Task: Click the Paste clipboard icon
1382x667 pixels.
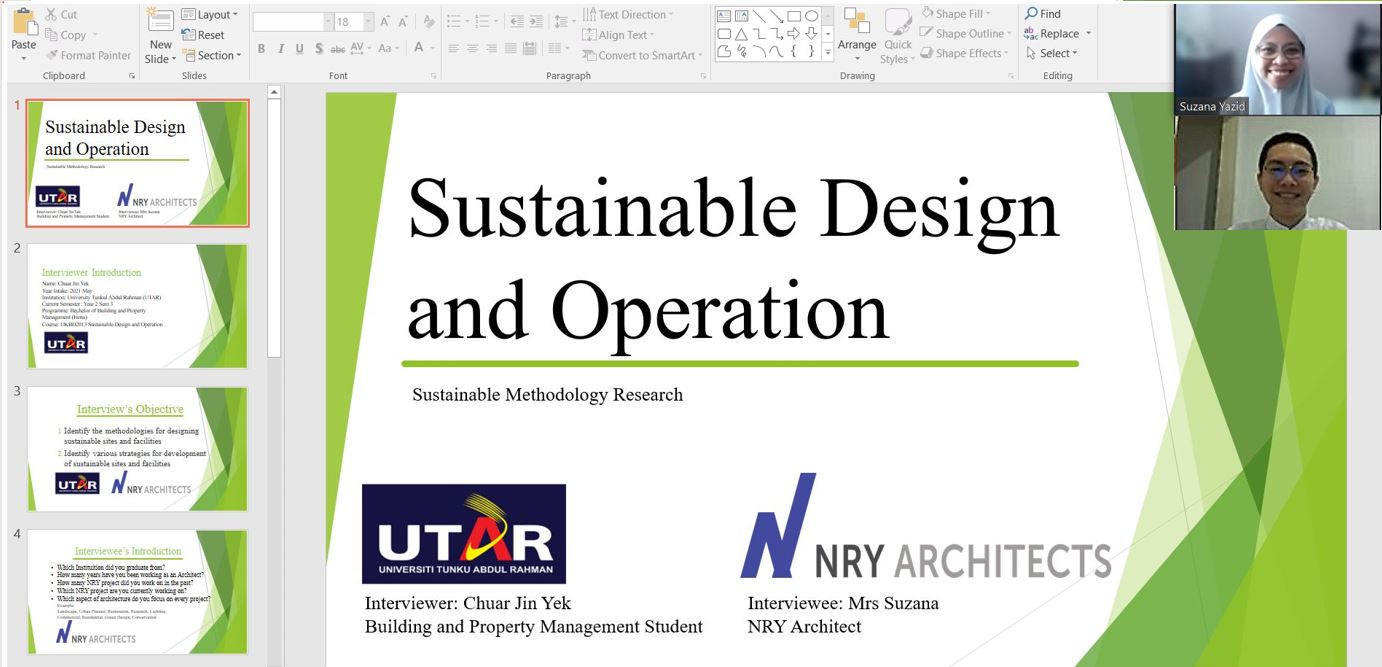Action: pyautogui.click(x=23, y=24)
